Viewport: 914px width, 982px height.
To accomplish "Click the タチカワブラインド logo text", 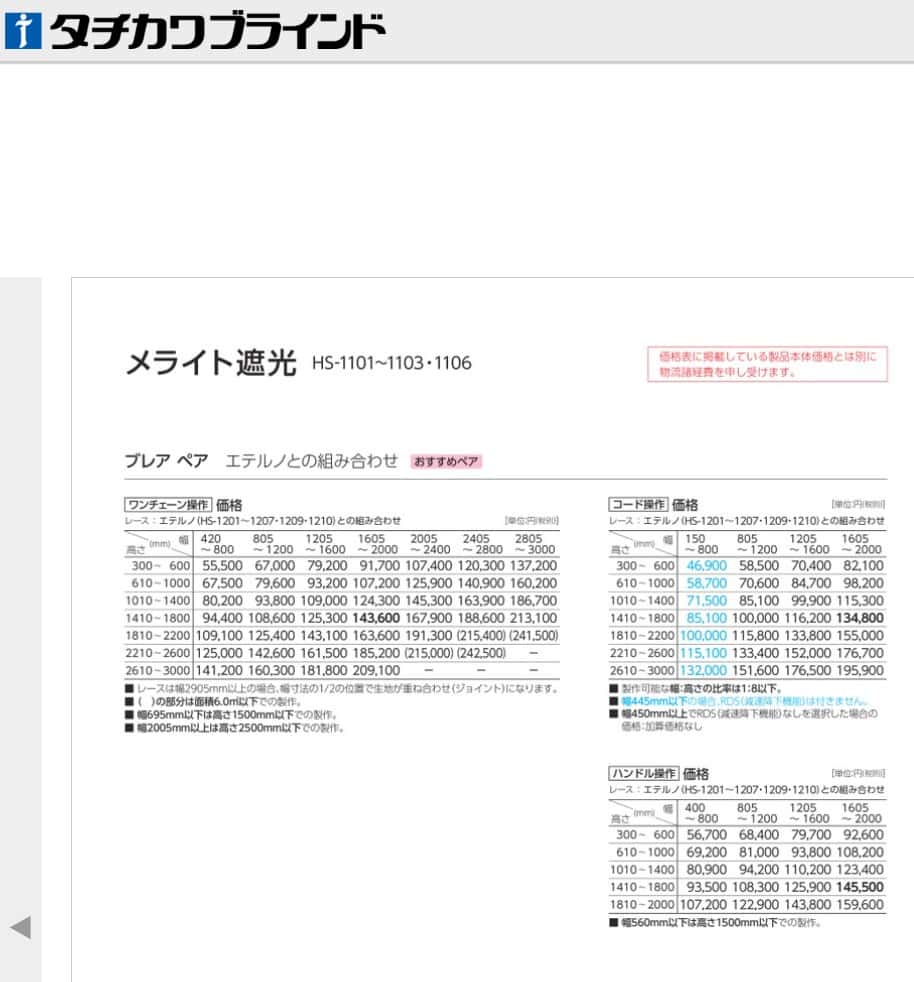I will 217,32.
